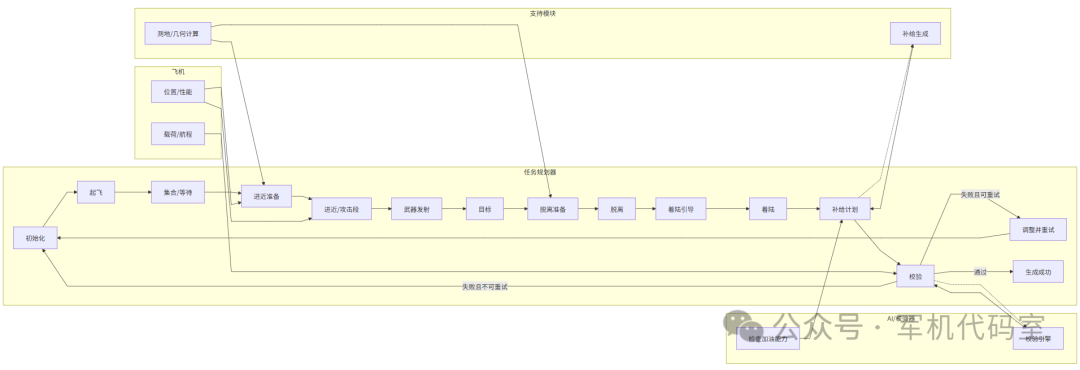This screenshot has height=370, width=1080.
Task: Click the 位置/性能 node
Action: click(178, 92)
